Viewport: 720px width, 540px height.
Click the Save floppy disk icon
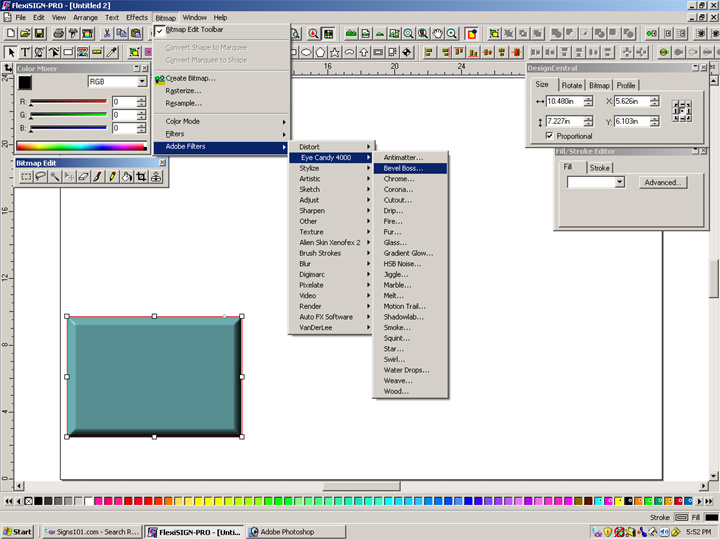tap(39, 34)
